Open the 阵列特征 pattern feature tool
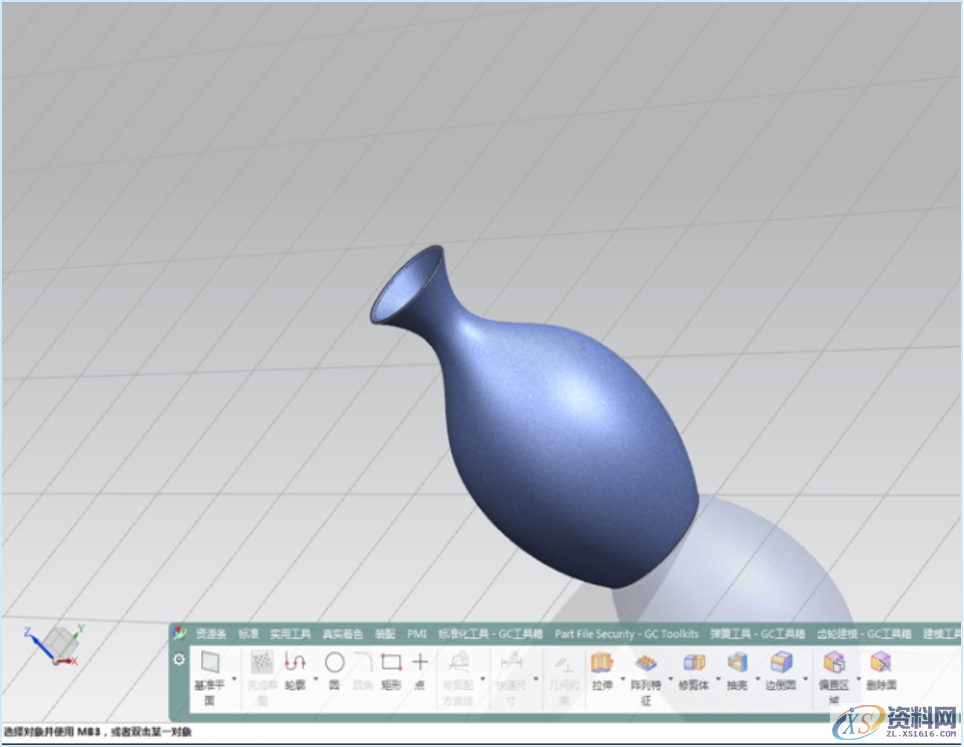Image resolution: width=964 pixels, height=747 pixels. pyautogui.click(x=645, y=663)
